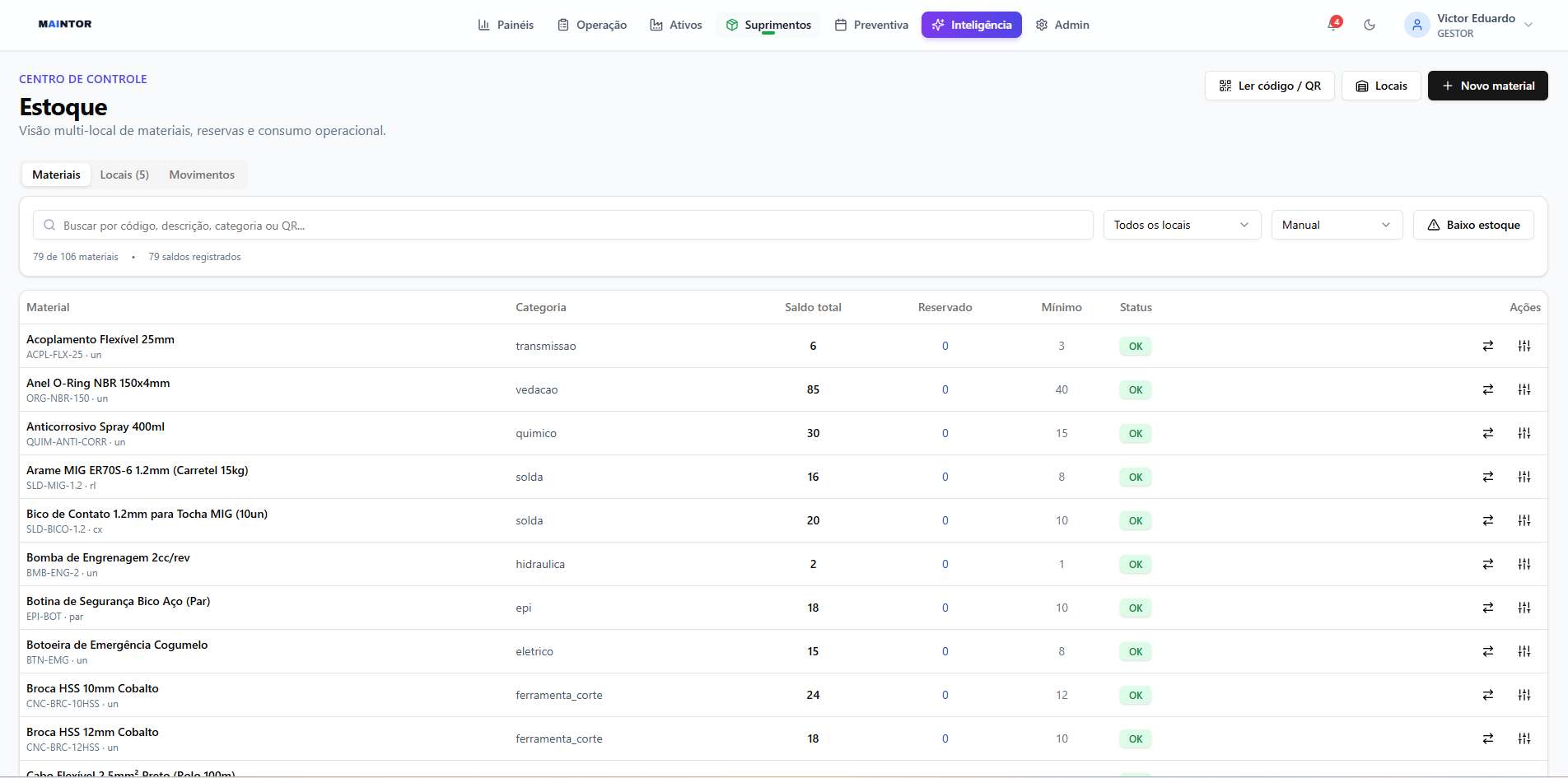Screen dimensions: 1568x778
Task: Expand the Victor Eduardo user menu chevron
Action: coord(1528,25)
